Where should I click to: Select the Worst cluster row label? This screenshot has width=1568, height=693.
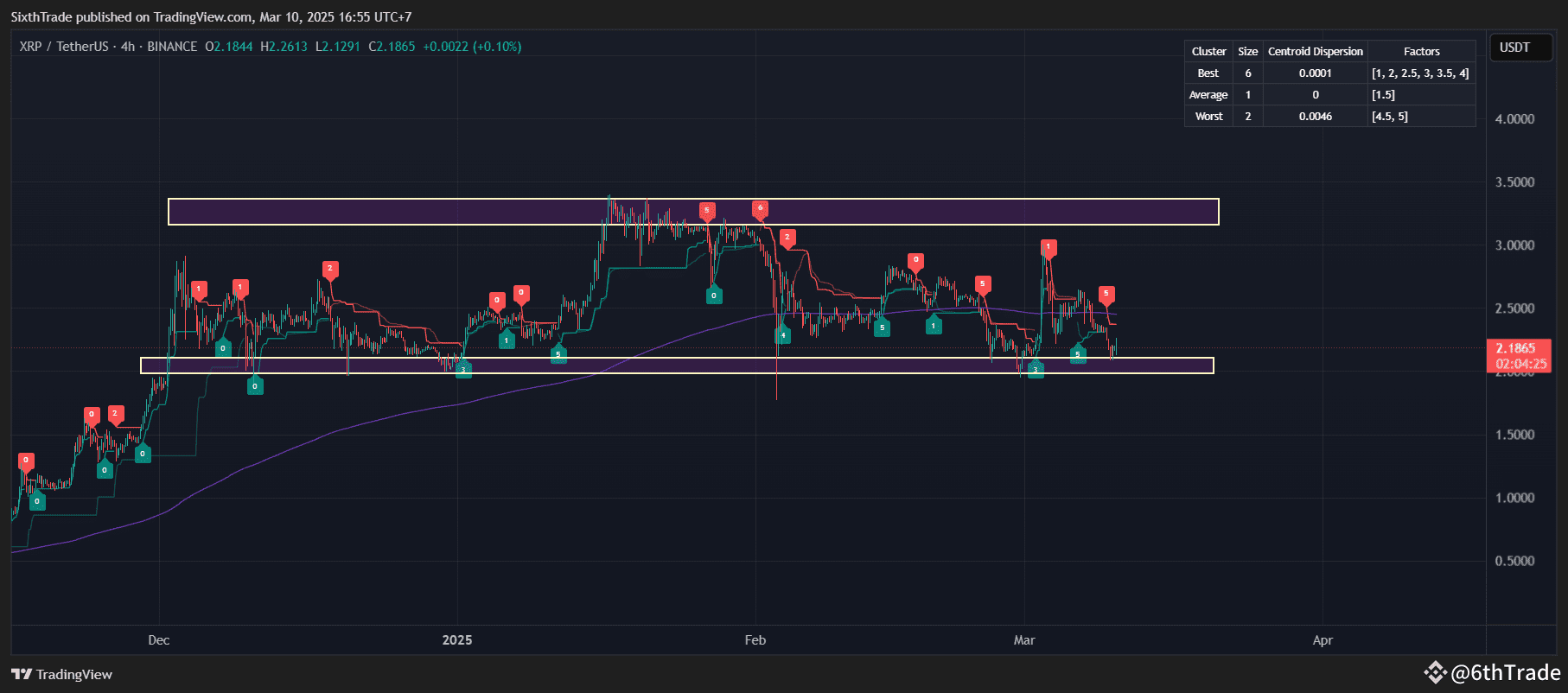(1208, 117)
